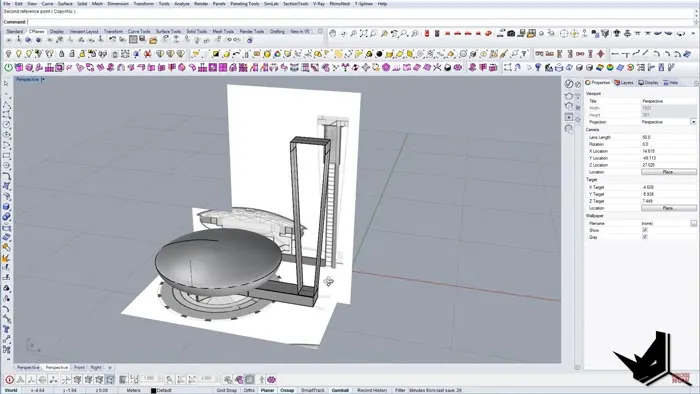
Task: Open the Transform menu
Action: 143,4
